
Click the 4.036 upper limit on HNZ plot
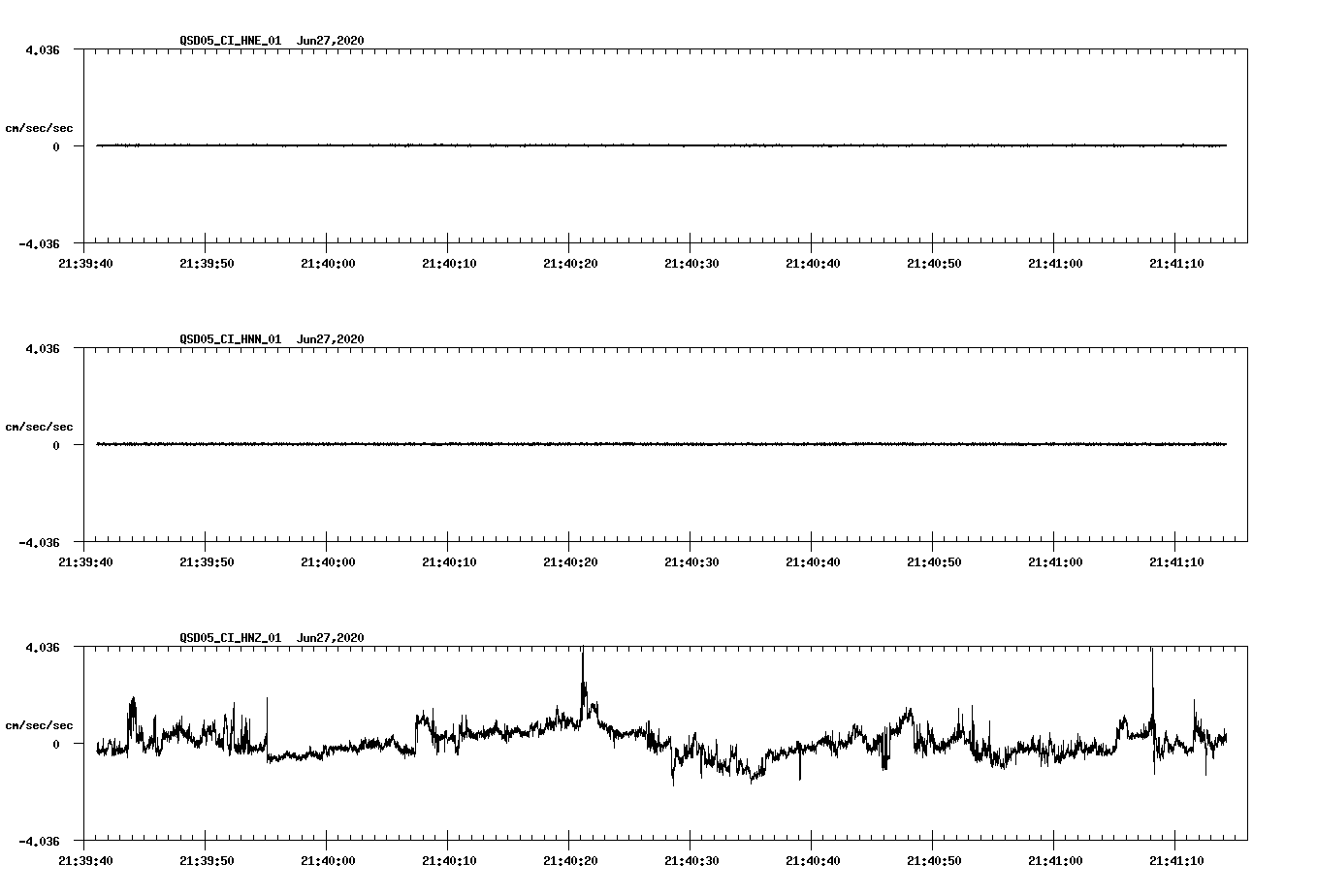43,647
